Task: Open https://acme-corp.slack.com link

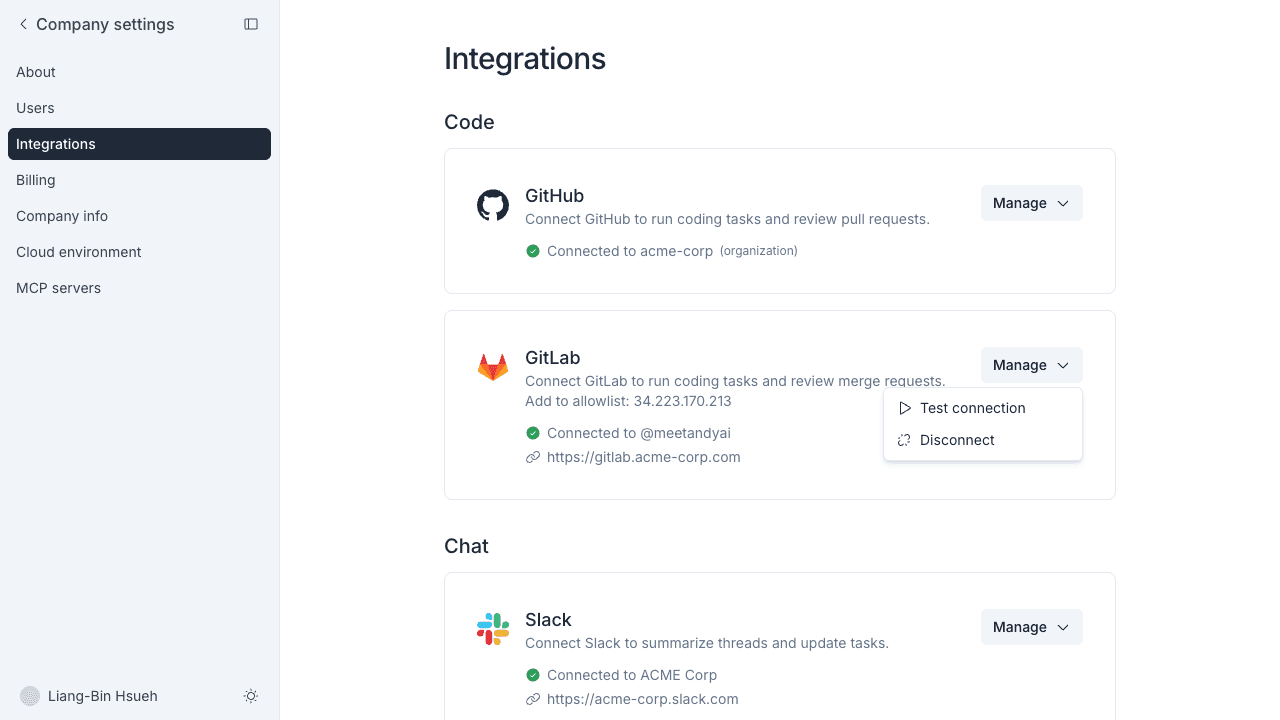Action: click(x=643, y=699)
